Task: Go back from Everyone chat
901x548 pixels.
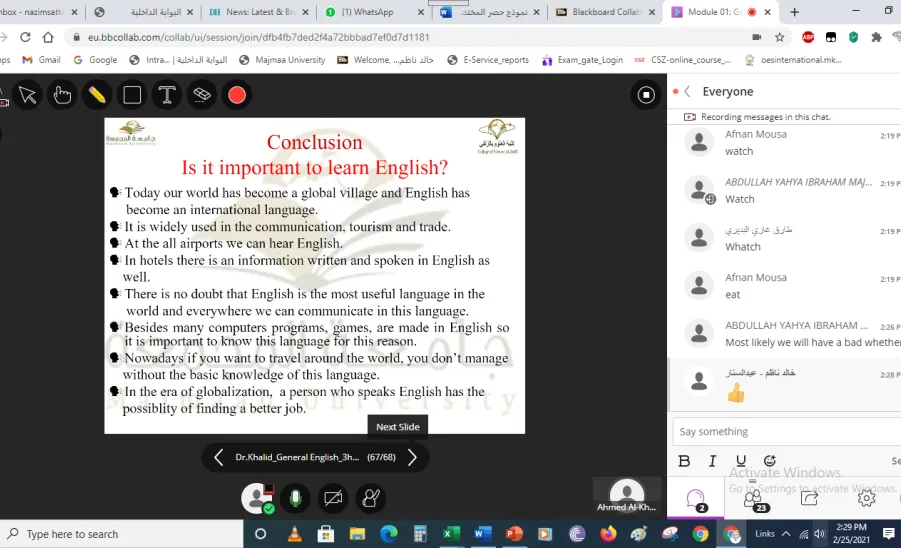Action: [x=687, y=91]
